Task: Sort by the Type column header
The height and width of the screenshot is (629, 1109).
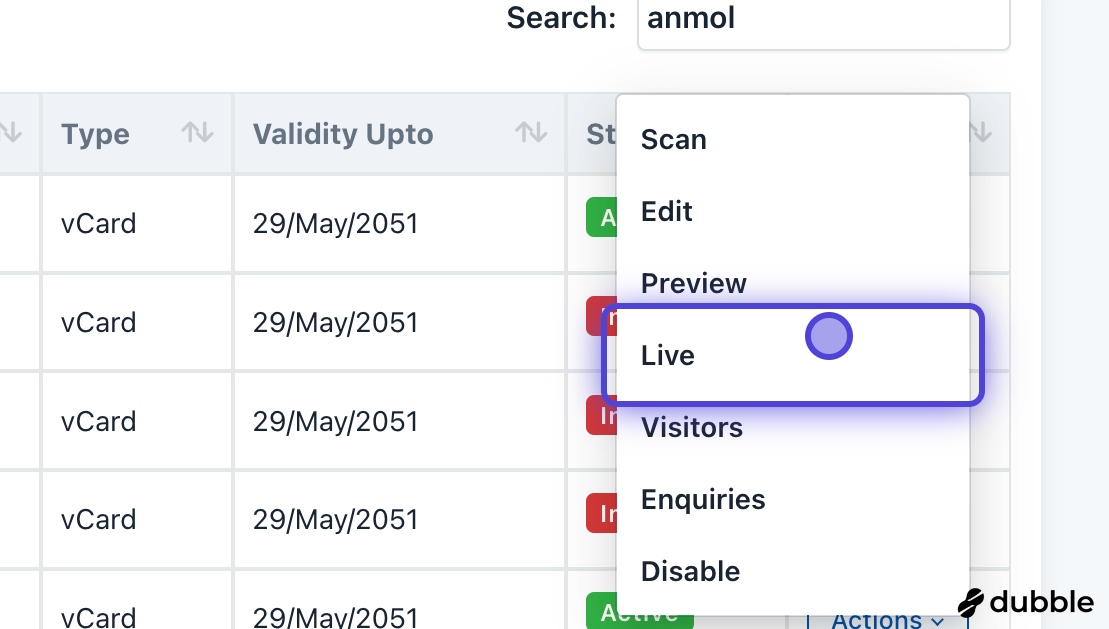Action: pos(96,134)
